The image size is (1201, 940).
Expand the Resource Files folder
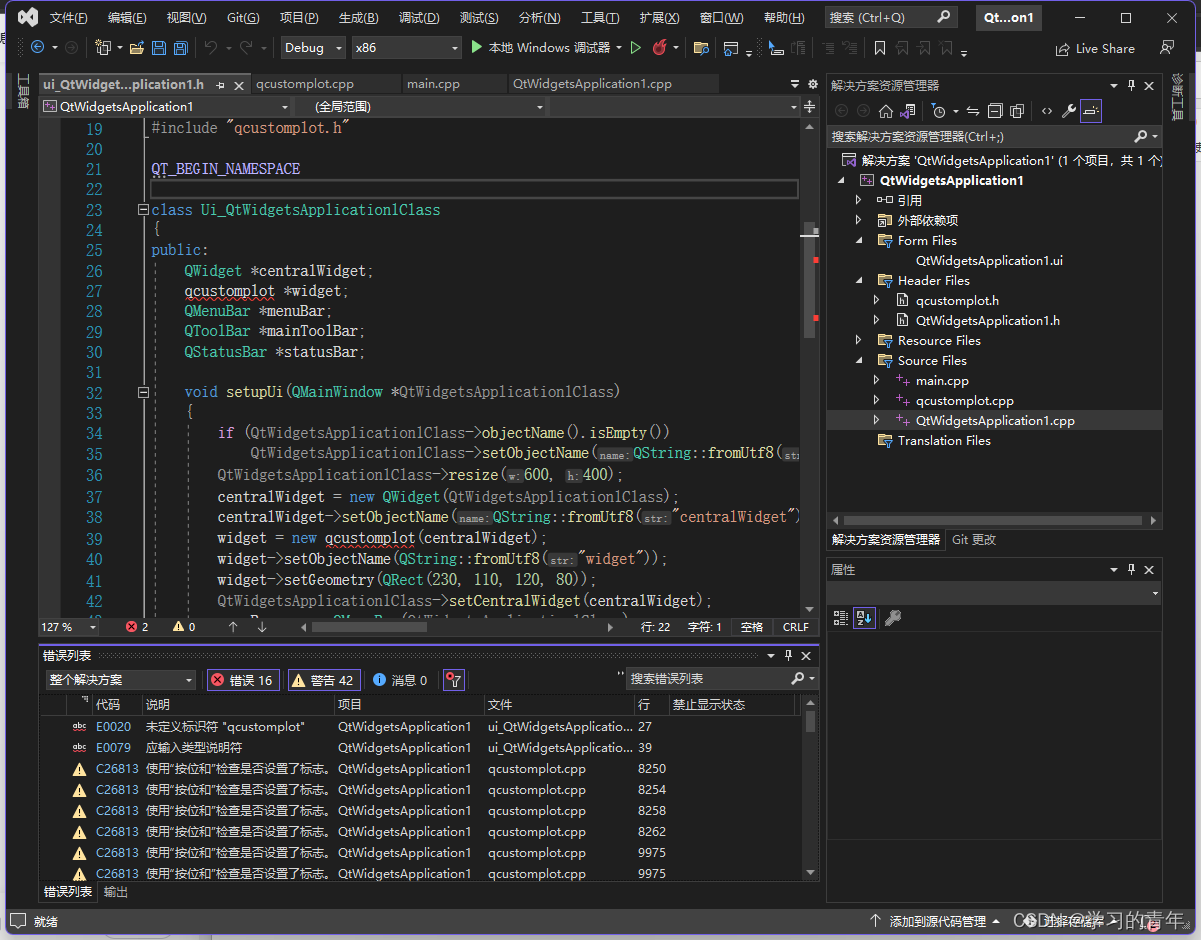859,340
